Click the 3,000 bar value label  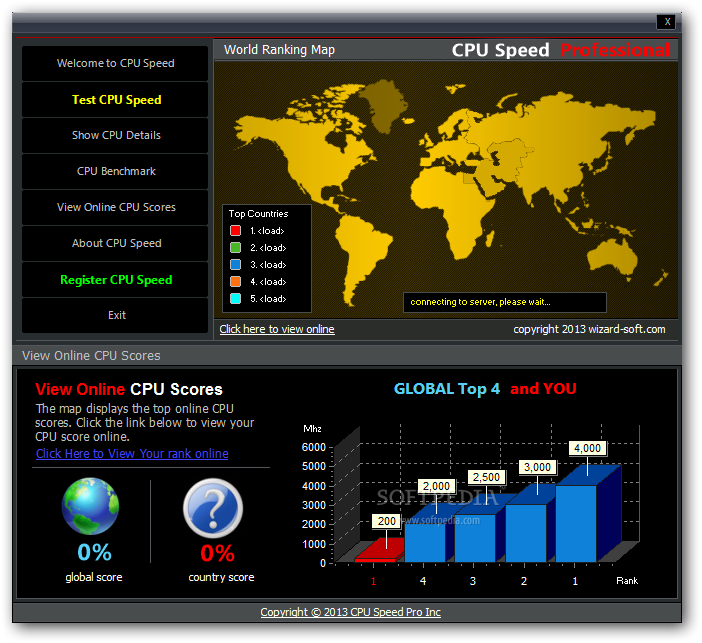click(537, 467)
